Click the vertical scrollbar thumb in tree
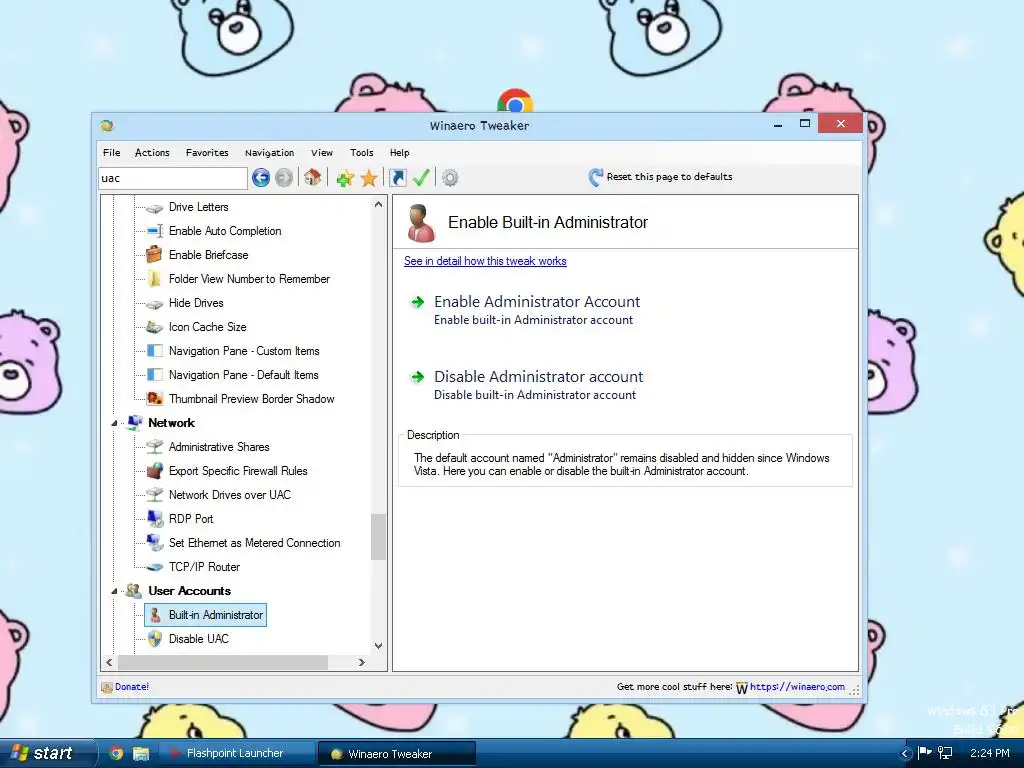Screen dimensions: 1024x768 [378, 537]
